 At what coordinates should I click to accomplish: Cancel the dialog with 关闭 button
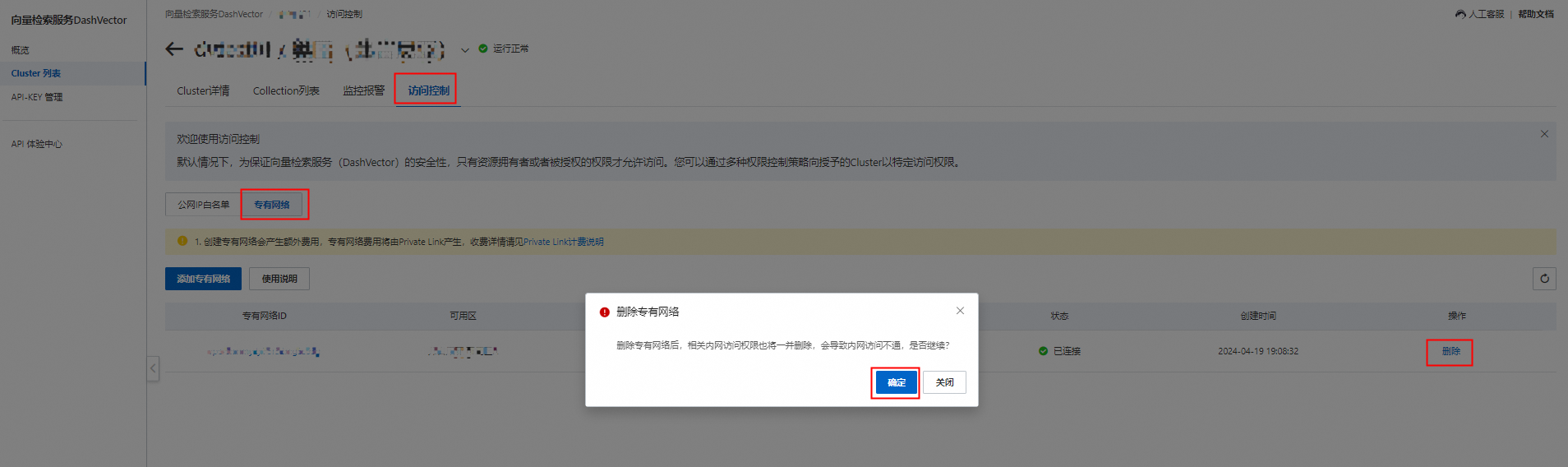pos(944,382)
